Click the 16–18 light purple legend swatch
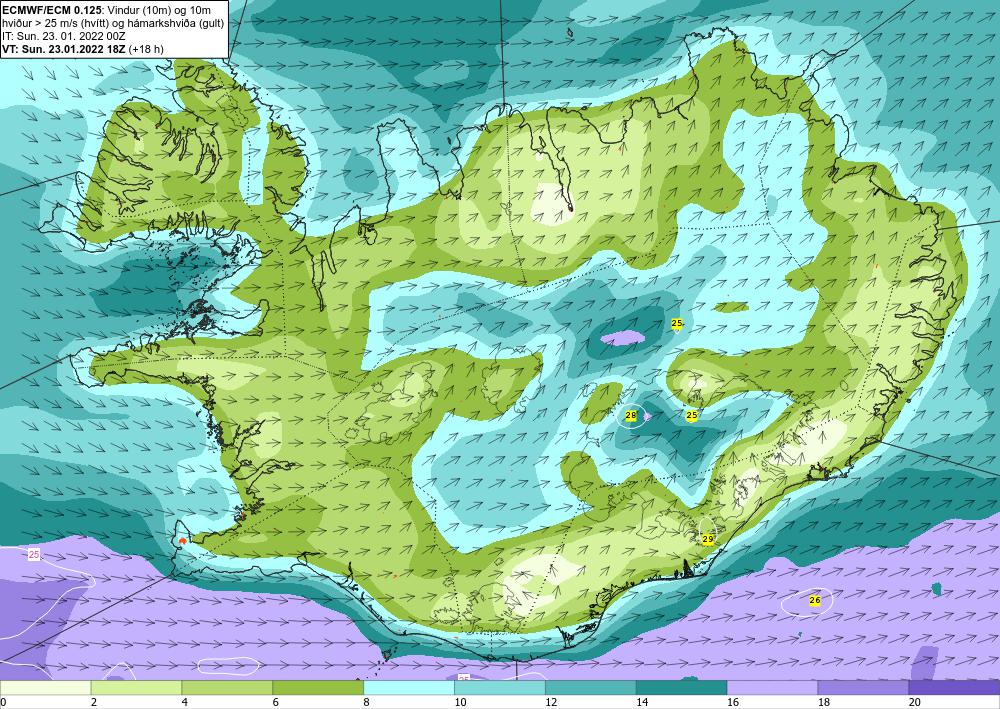 point(772,688)
